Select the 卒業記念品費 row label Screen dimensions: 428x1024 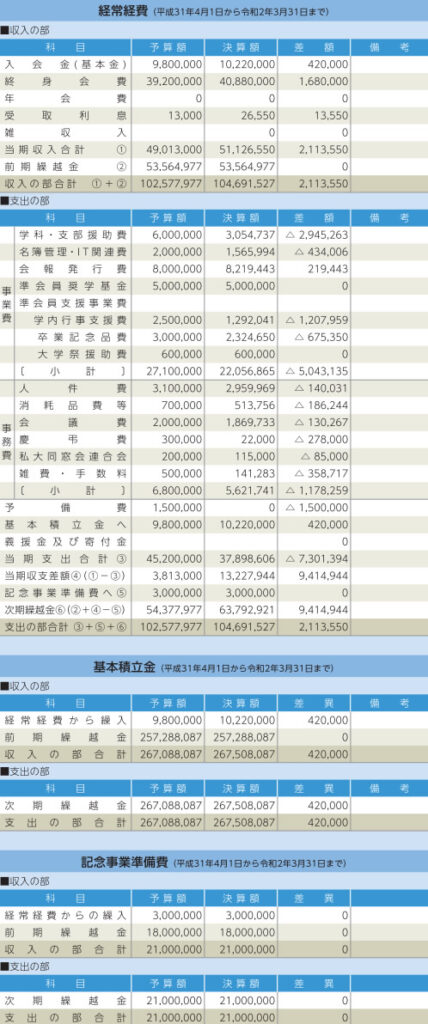pos(82,337)
